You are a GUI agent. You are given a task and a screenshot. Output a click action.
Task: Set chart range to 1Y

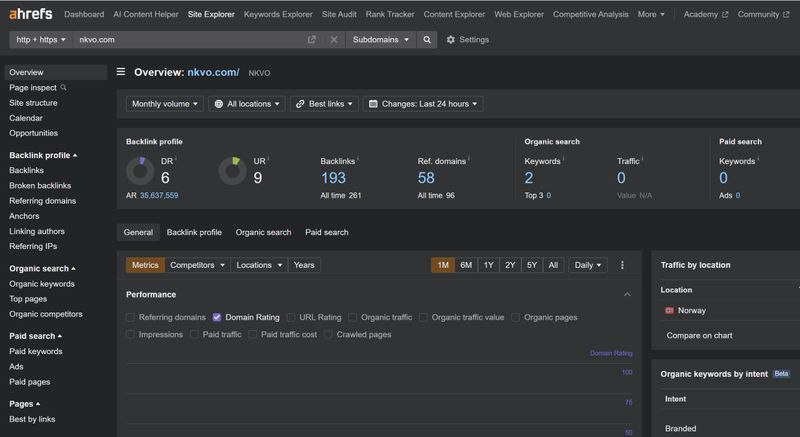pyautogui.click(x=488, y=265)
